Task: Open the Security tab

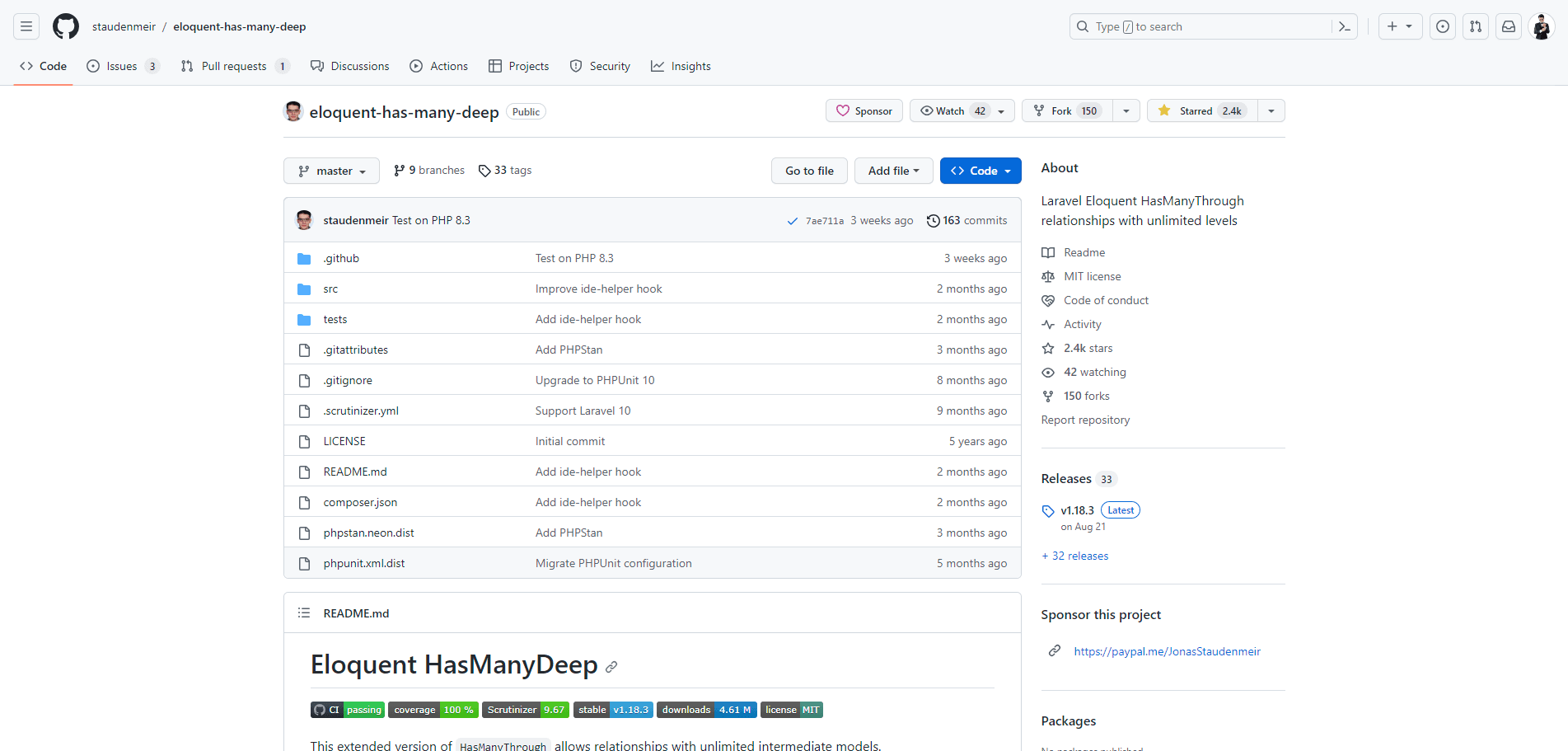Action: [x=601, y=66]
